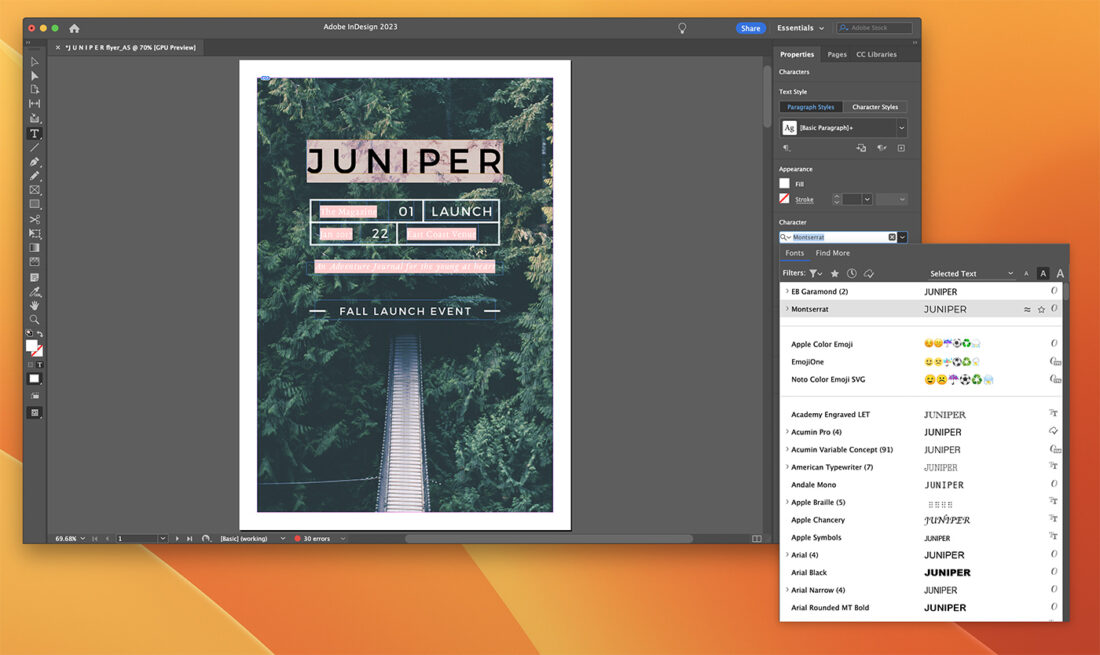This screenshot has height=655, width=1100.
Task: Enable the small font preview size
Action: point(1027,273)
